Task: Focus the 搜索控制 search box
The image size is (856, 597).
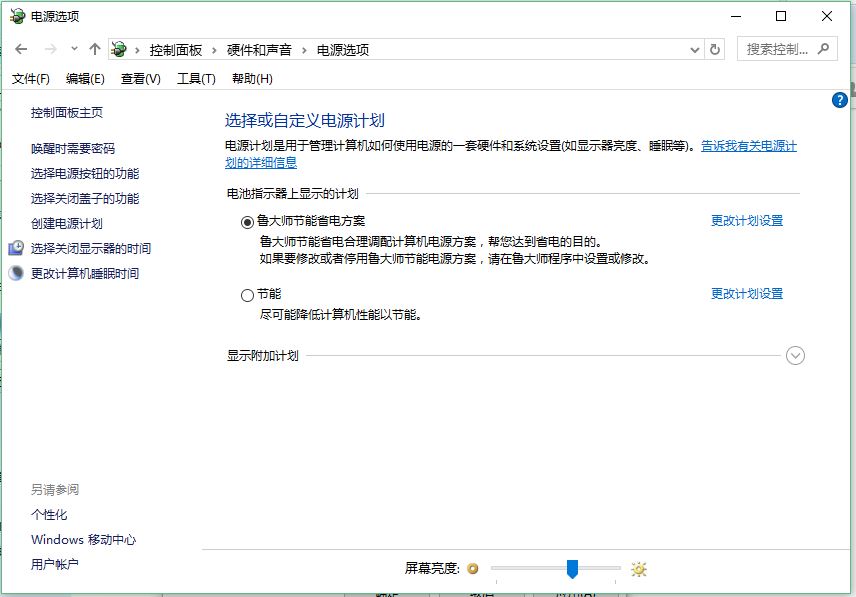Action: point(787,50)
